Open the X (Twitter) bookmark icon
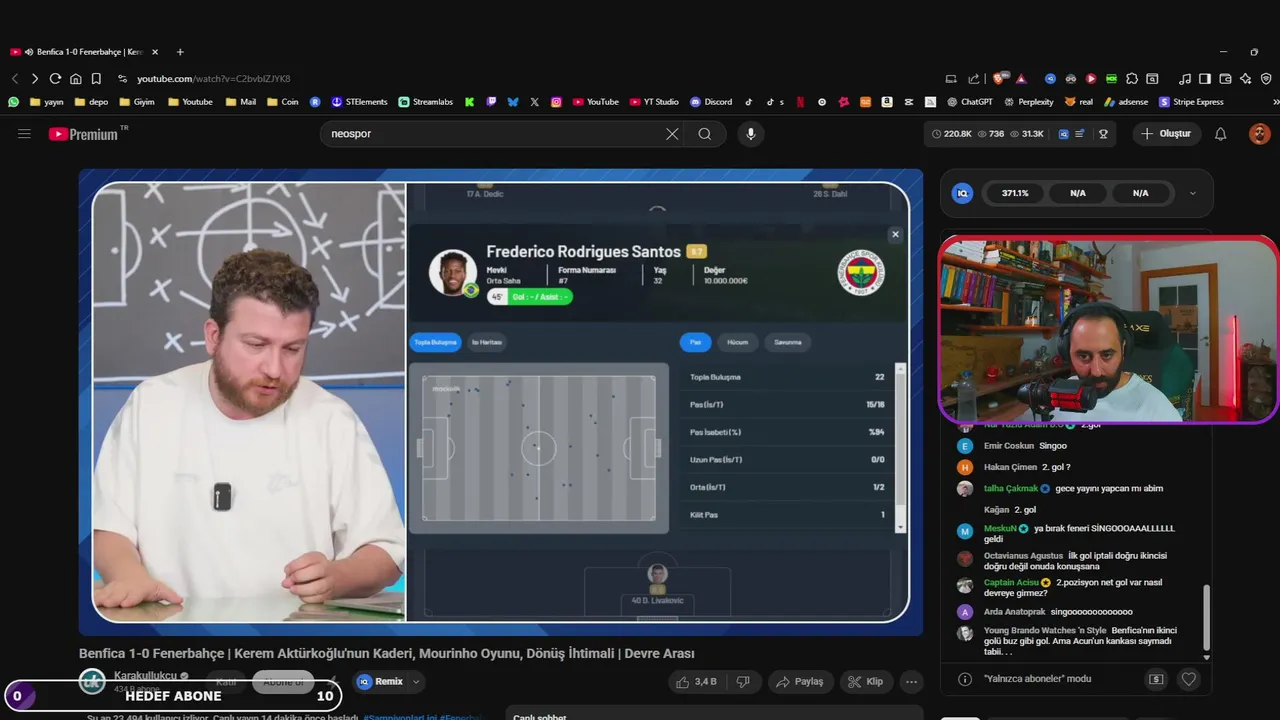The image size is (1280, 720). [535, 102]
